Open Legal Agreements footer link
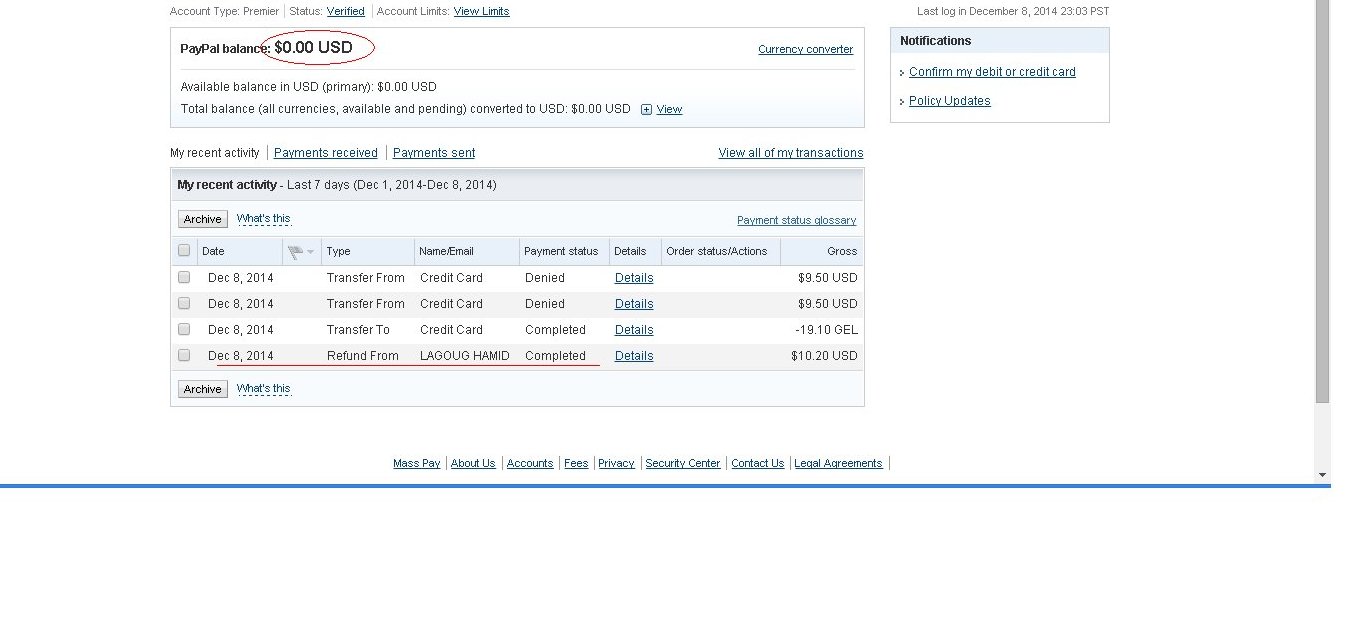This screenshot has width=1356, height=632. pos(839,463)
